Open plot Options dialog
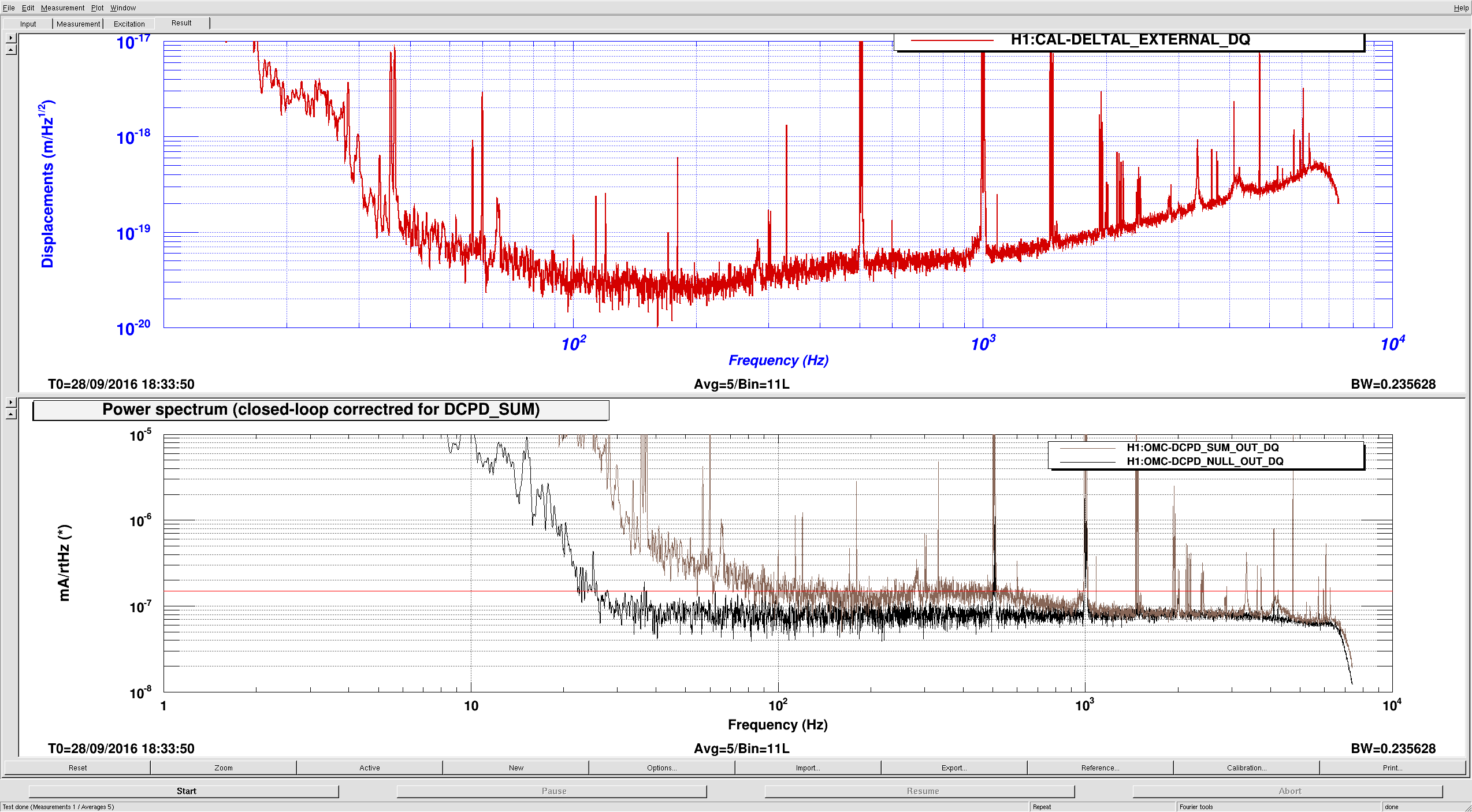 pyautogui.click(x=661, y=768)
